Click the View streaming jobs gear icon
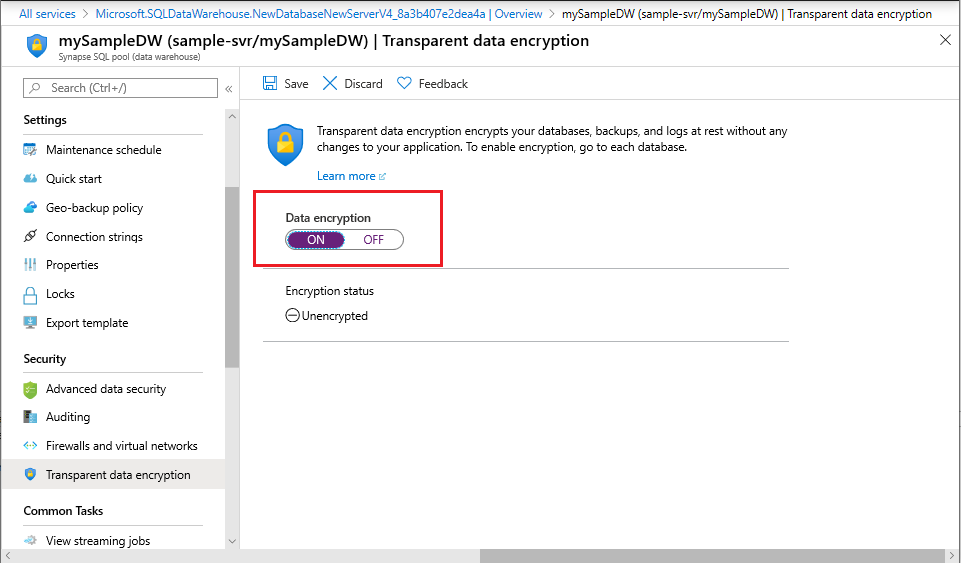The height and width of the screenshot is (563, 961). 30,540
